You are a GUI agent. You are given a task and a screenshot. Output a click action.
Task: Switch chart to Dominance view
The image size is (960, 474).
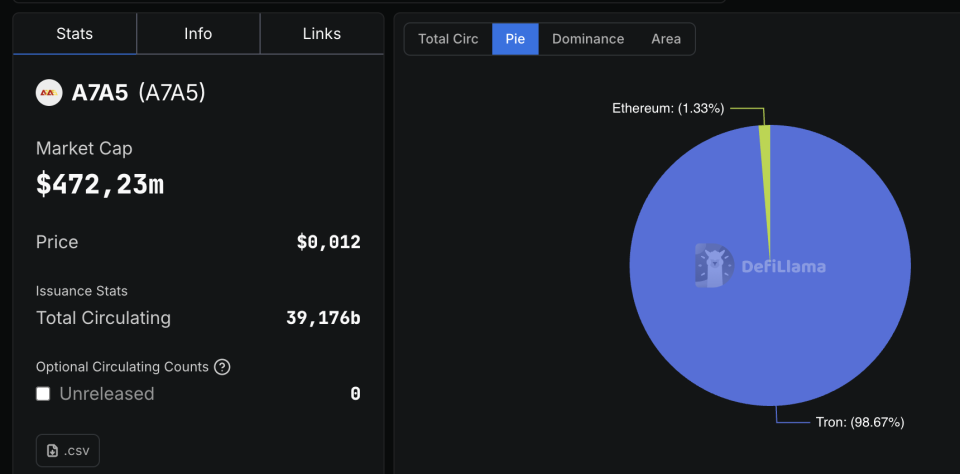[x=588, y=39]
